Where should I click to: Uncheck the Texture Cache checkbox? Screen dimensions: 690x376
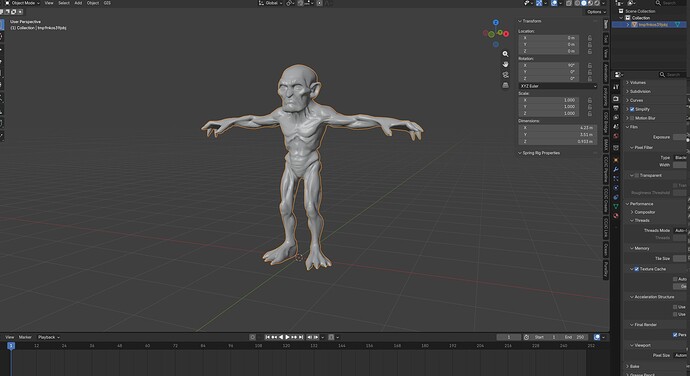coord(636,269)
